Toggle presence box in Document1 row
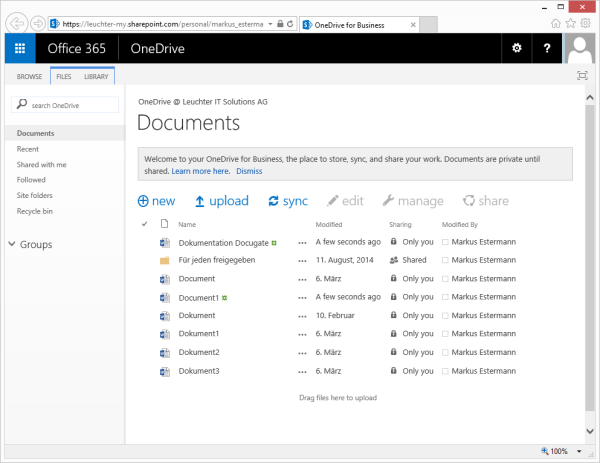Image resolution: width=600 pixels, height=463 pixels. click(445, 297)
